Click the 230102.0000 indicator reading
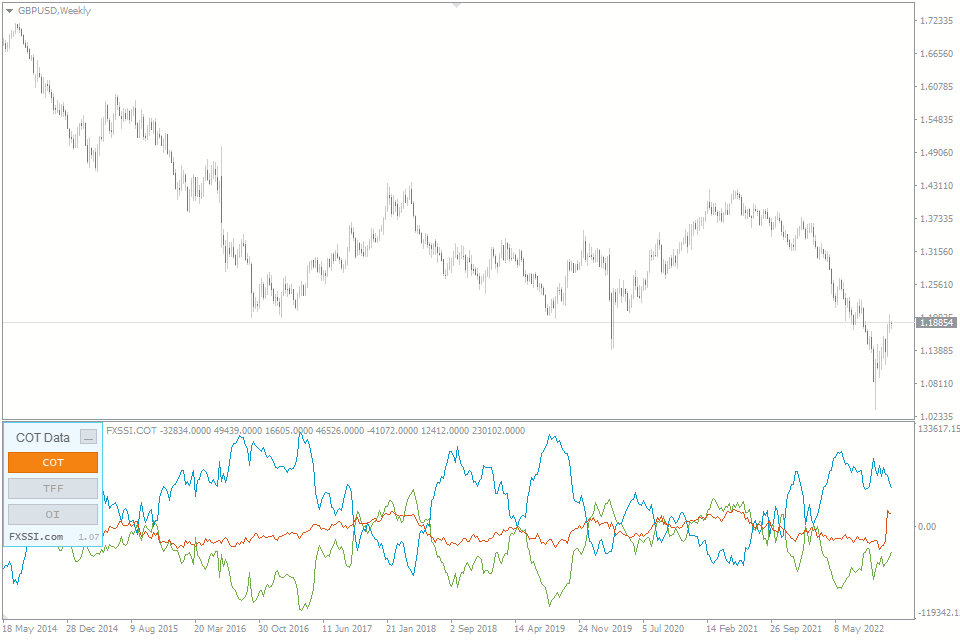The width and height of the screenshot is (960, 640). [497, 430]
